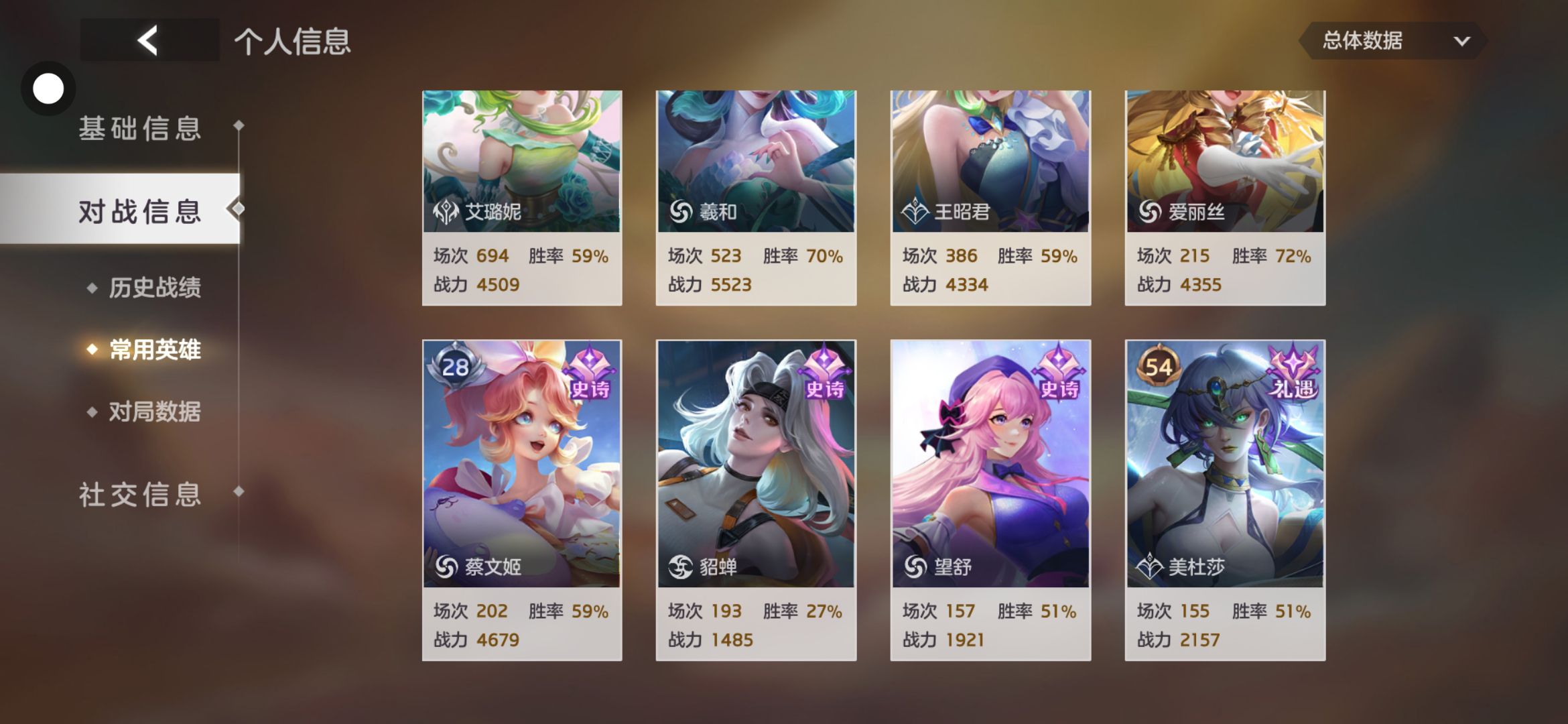Viewport: 1568px width, 724px height.
Task: Open the 对局数据 sub-tab
Action: [x=155, y=412]
